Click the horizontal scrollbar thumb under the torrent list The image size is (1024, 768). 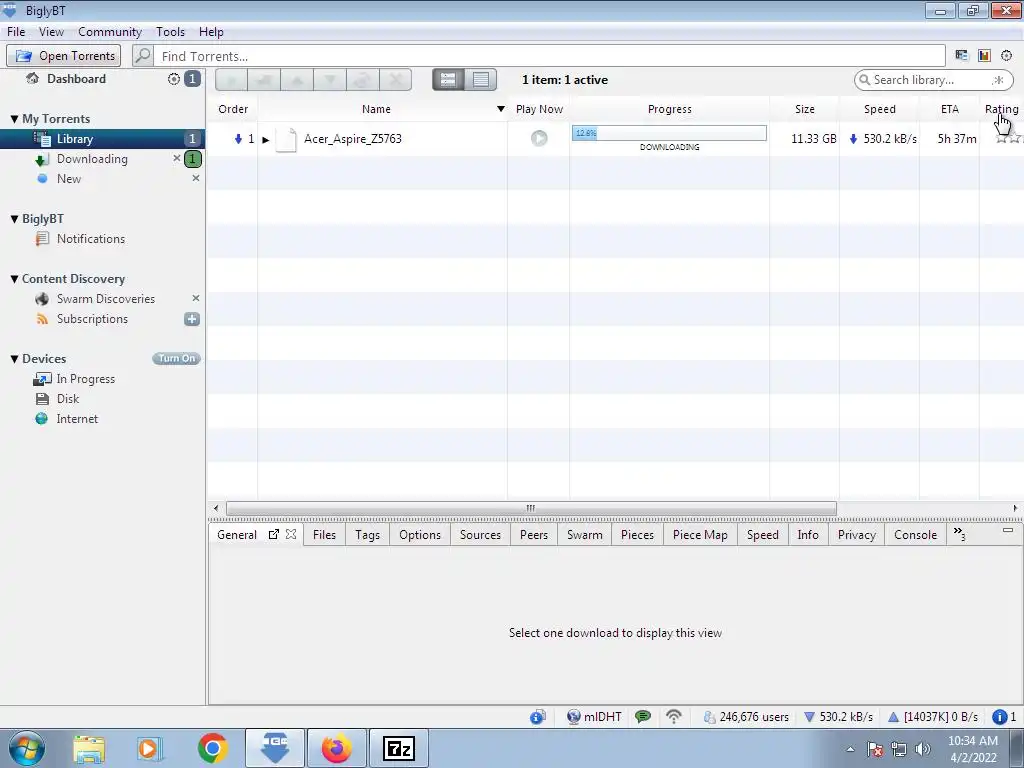pos(531,508)
